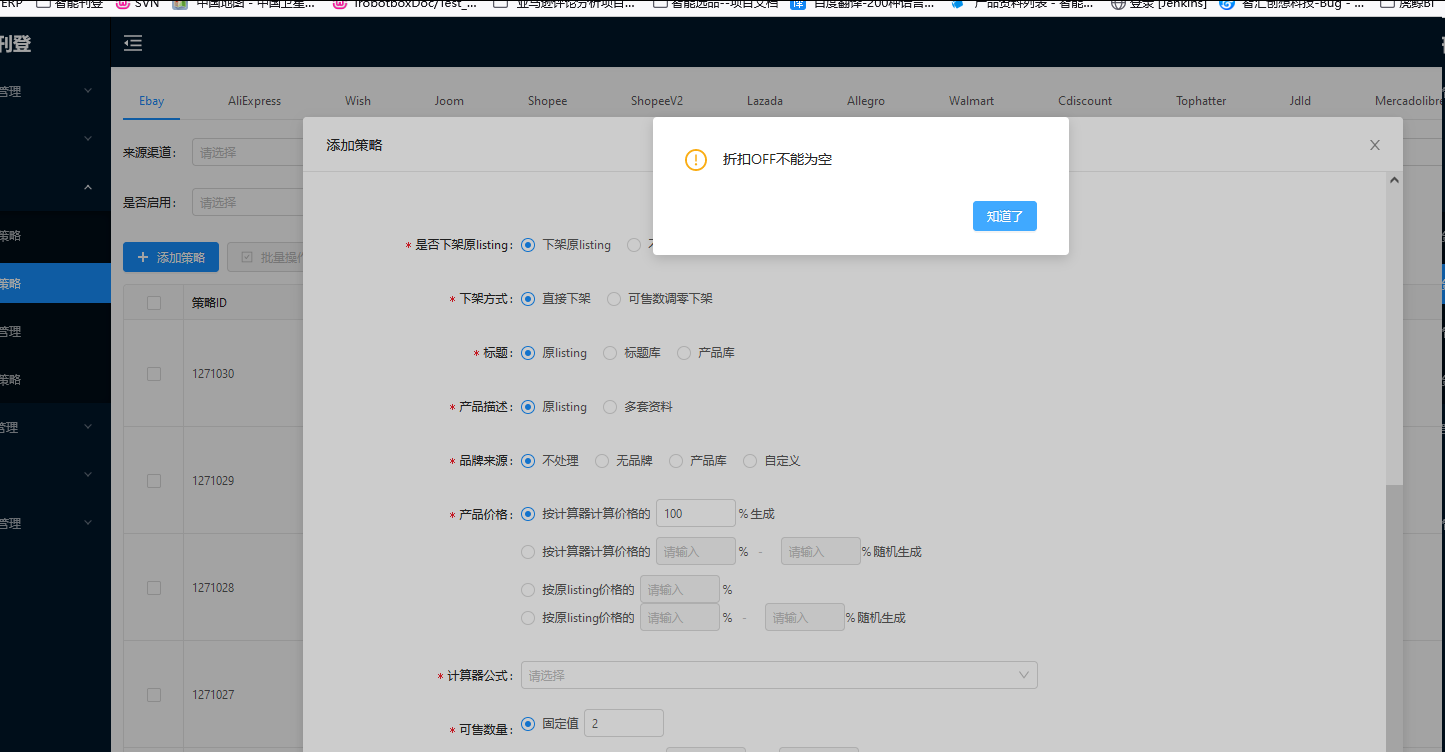Select 标题库 radio option
Screen dimensions: 1445x752
pos(610,353)
